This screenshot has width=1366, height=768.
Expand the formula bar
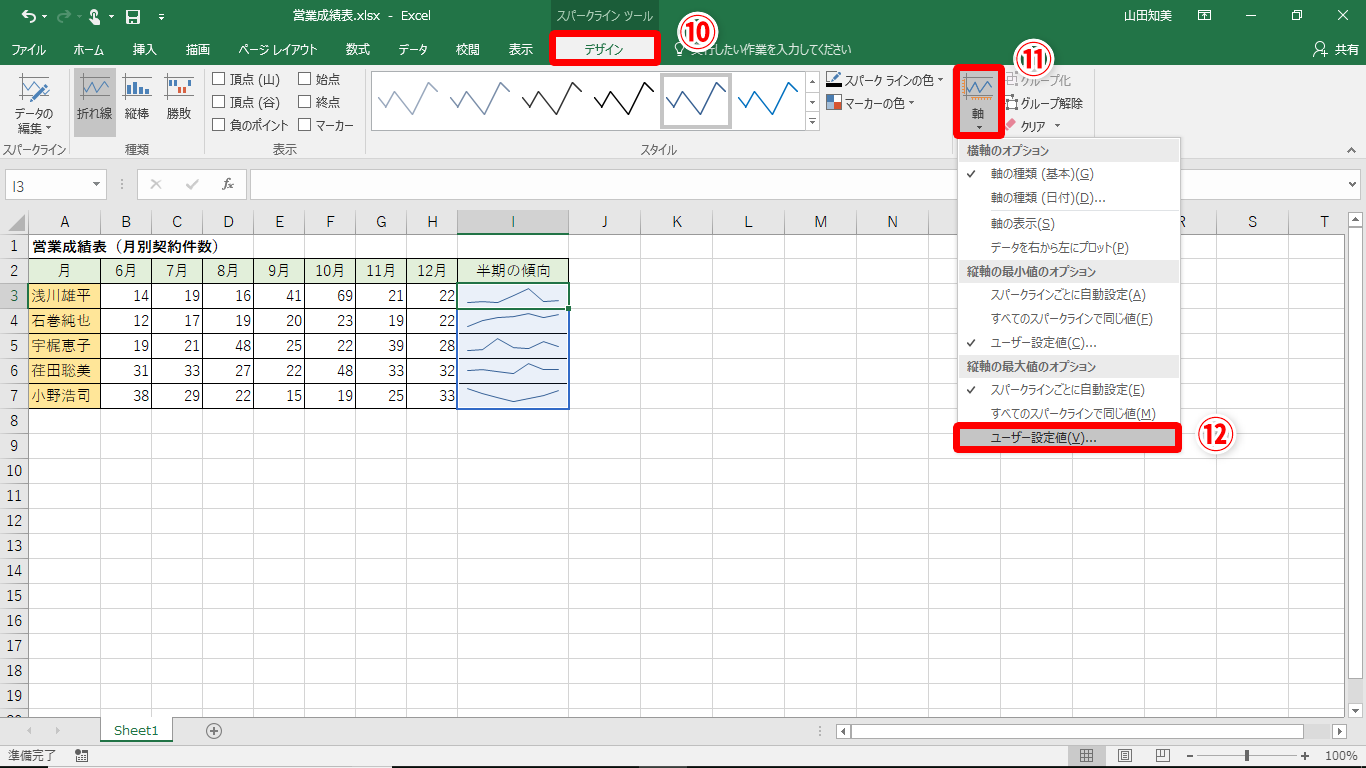(1353, 185)
